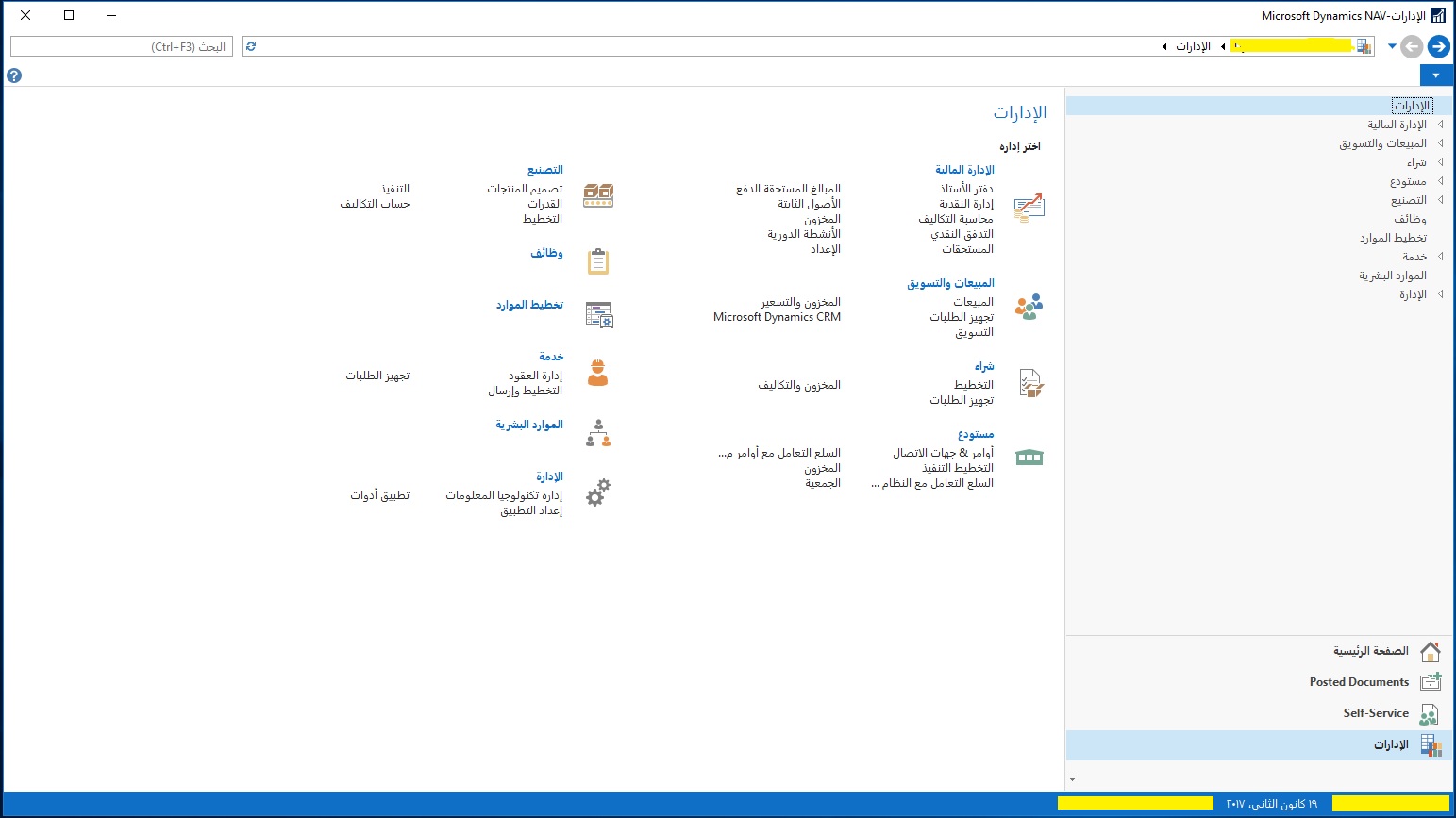Click the refresh icon in address bar

[x=251, y=46]
